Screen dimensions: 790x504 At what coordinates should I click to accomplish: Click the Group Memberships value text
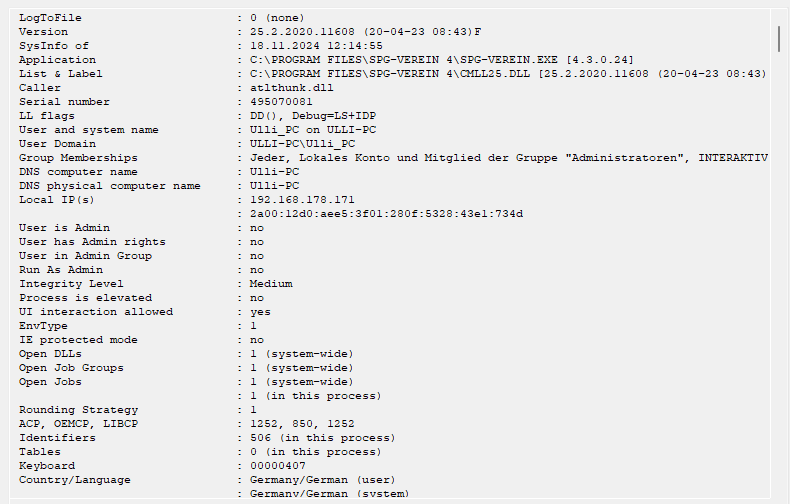509,158
